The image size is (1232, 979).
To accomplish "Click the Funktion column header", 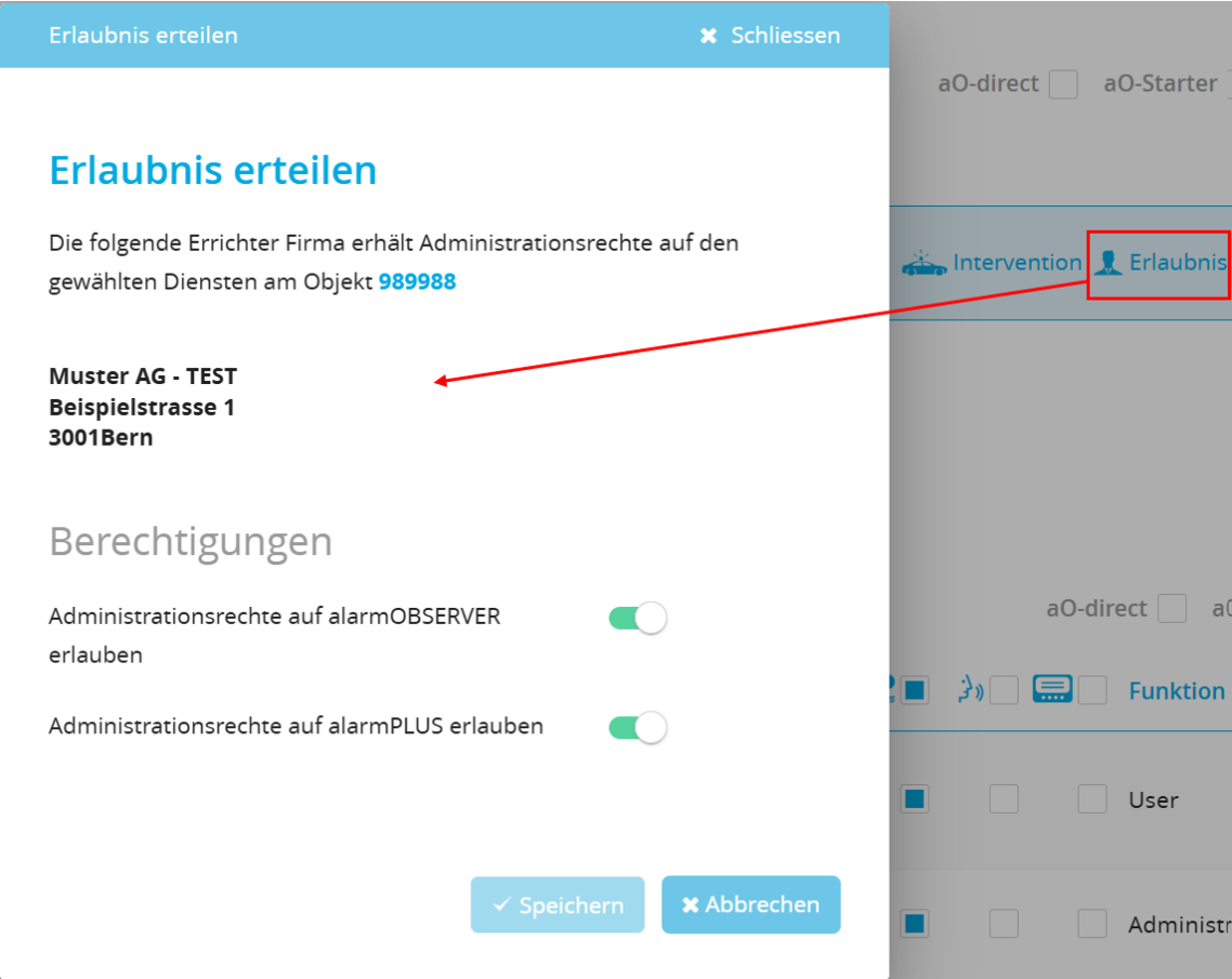I will (1177, 689).
